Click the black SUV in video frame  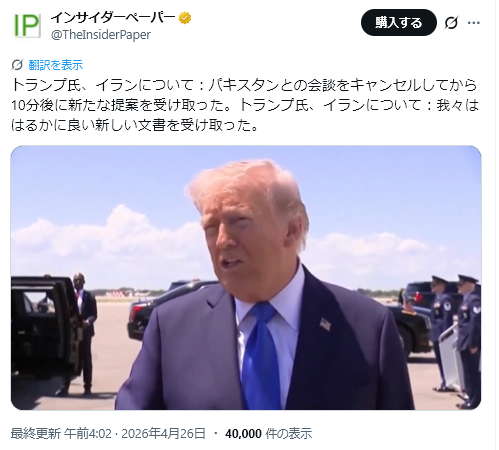[x=45, y=328]
